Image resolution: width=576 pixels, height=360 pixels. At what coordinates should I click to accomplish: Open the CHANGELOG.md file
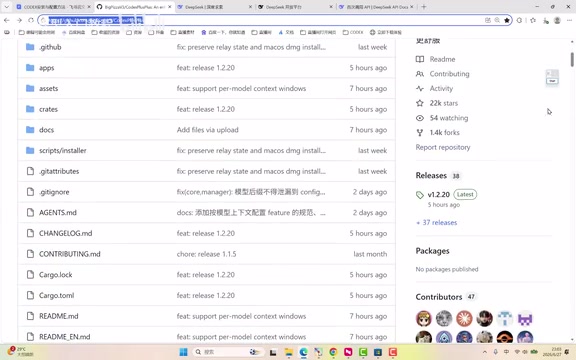[65, 233]
